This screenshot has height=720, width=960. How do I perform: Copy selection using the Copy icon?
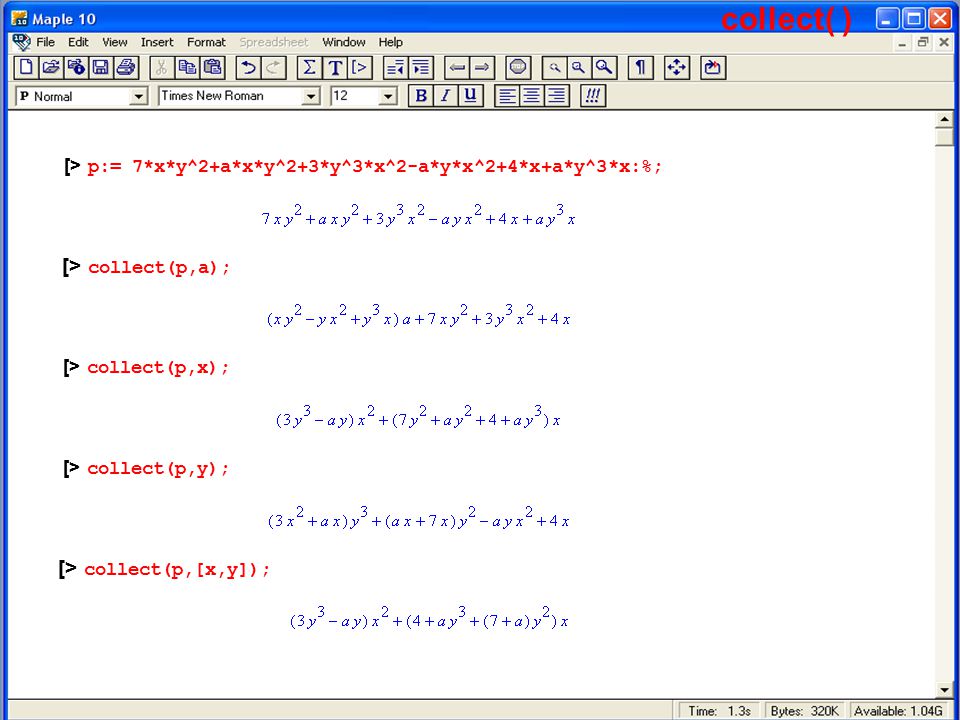(x=187, y=67)
